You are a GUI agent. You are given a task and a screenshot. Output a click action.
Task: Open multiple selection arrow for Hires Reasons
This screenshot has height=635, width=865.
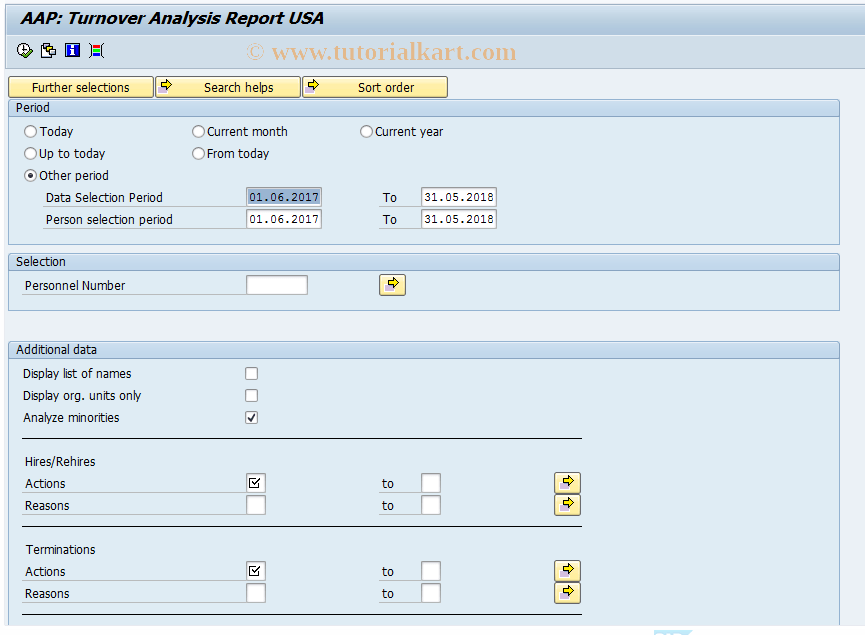point(567,504)
